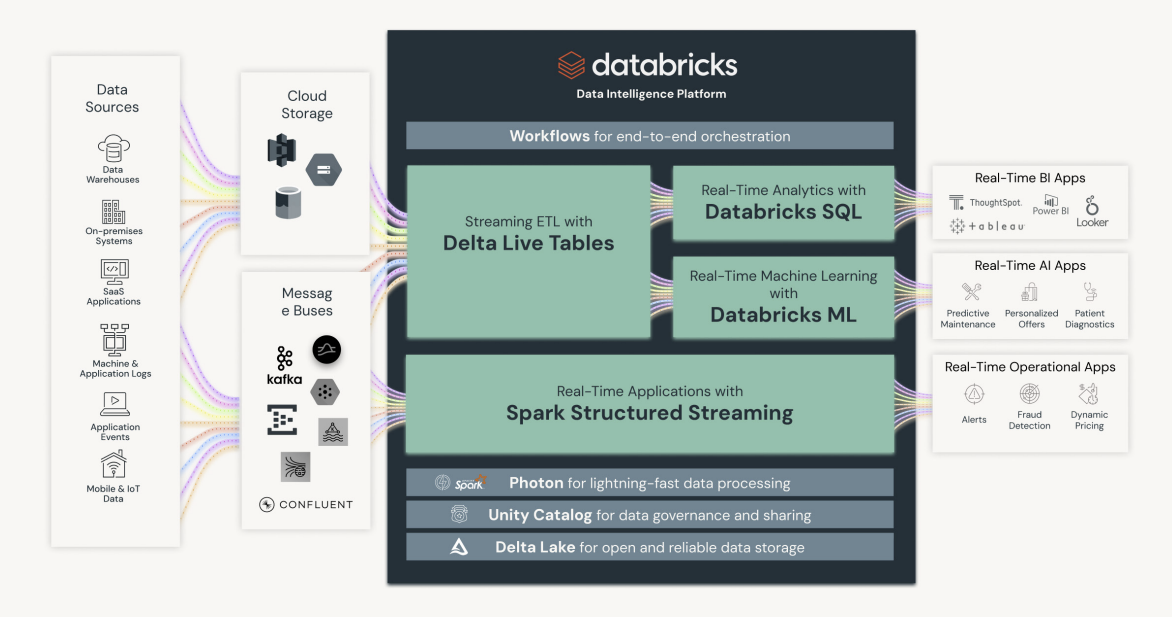The height and width of the screenshot is (617, 1172).
Task: Select the Tableau logo under Real-Time BI Apps
Action: pyautogui.click(x=957, y=226)
